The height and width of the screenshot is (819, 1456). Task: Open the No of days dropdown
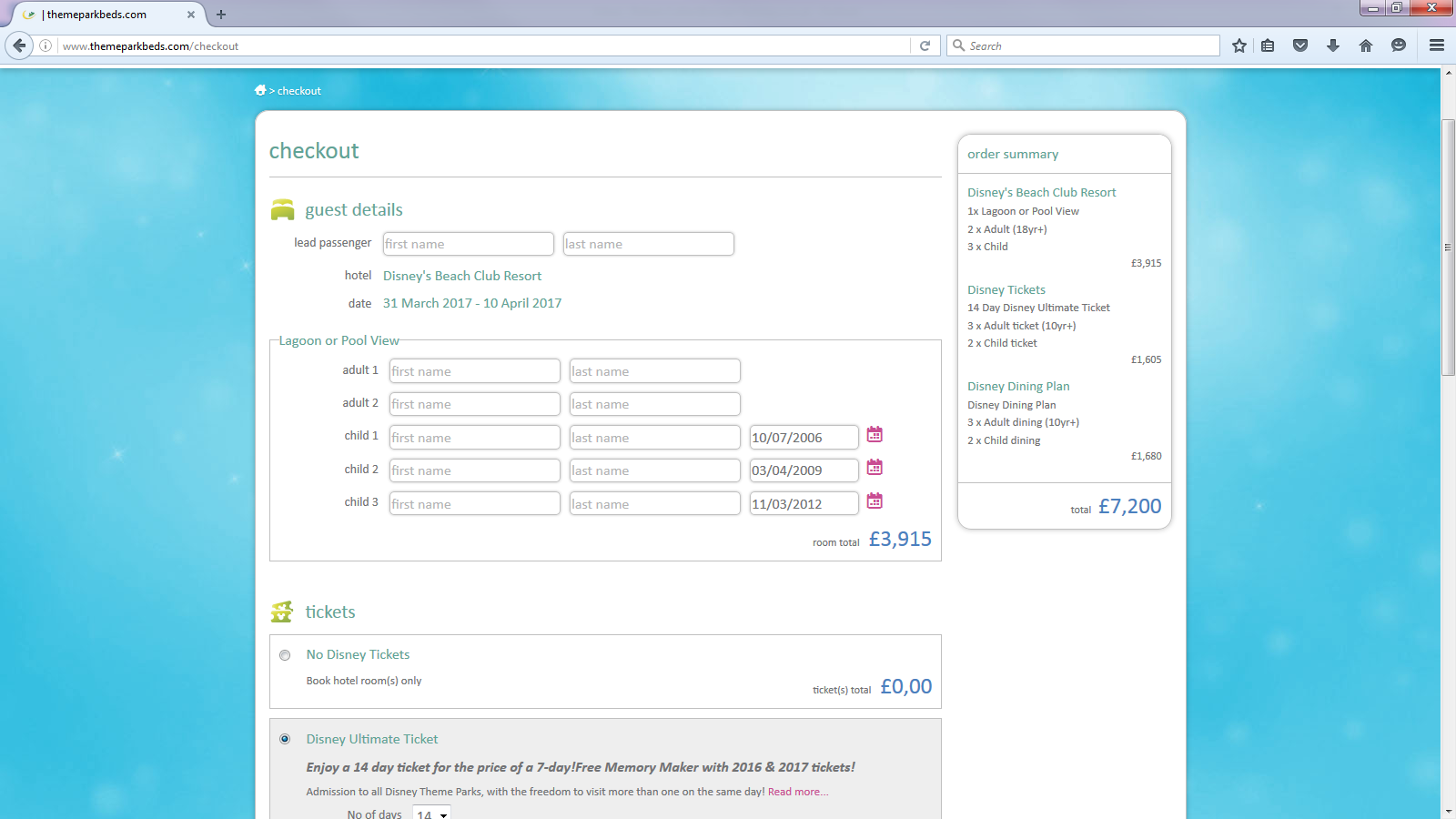(431, 813)
